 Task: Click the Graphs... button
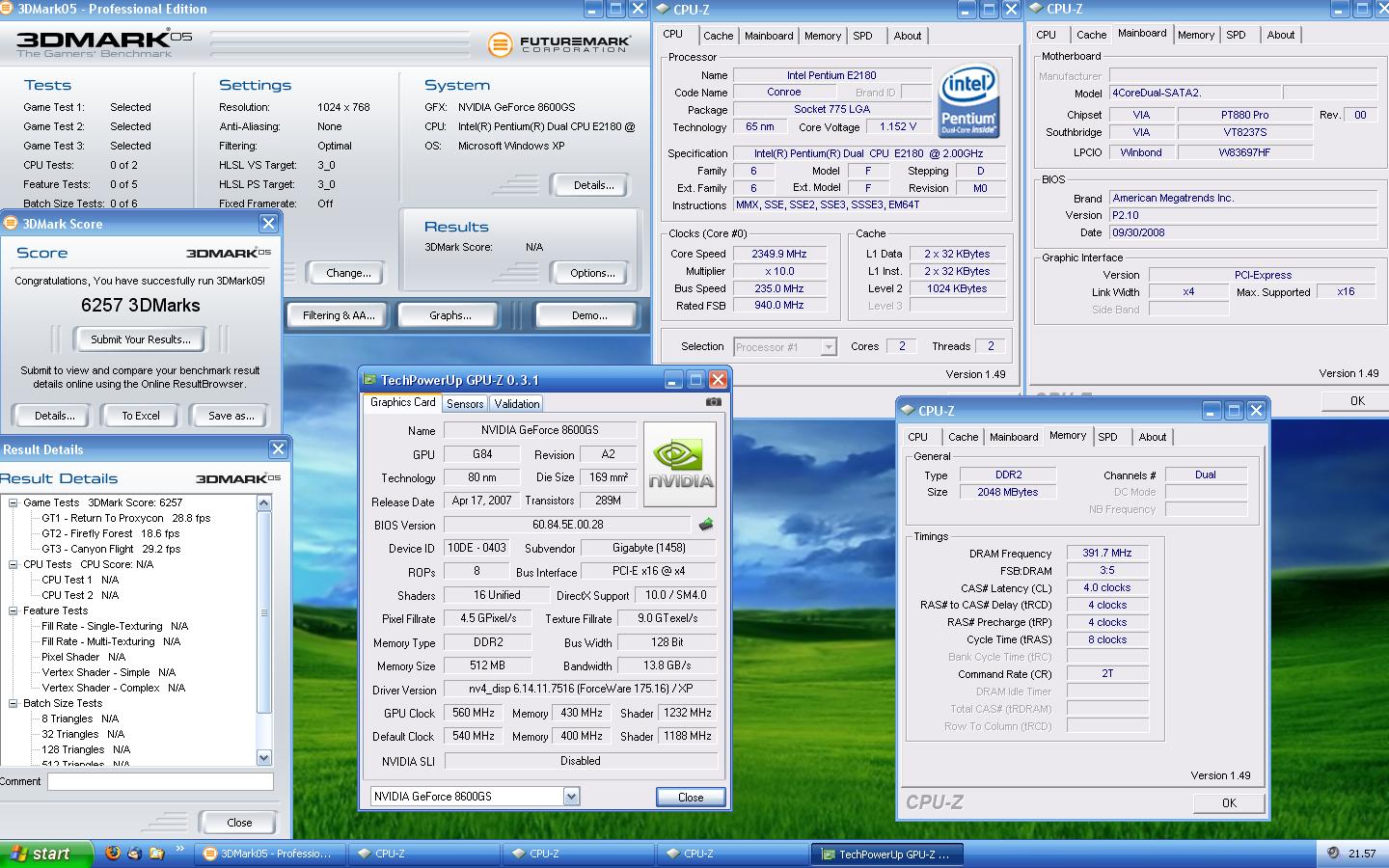coord(449,315)
